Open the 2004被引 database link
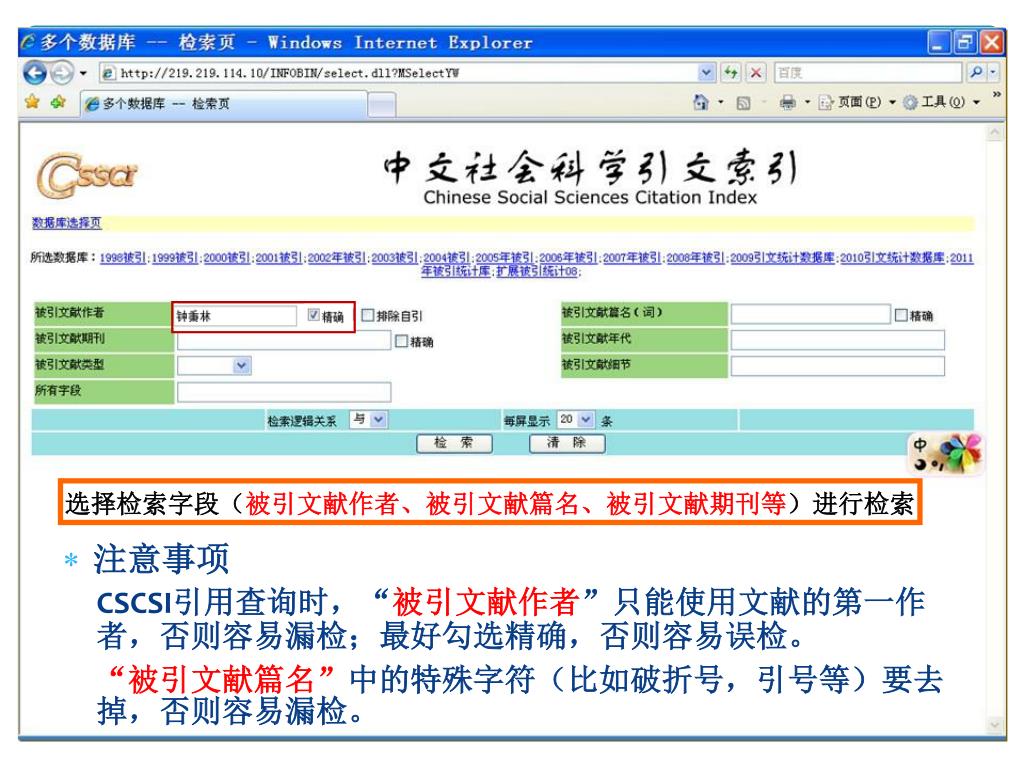The width and height of the screenshot is (1024, 768). pyautogui.click(x=447, y=258)
